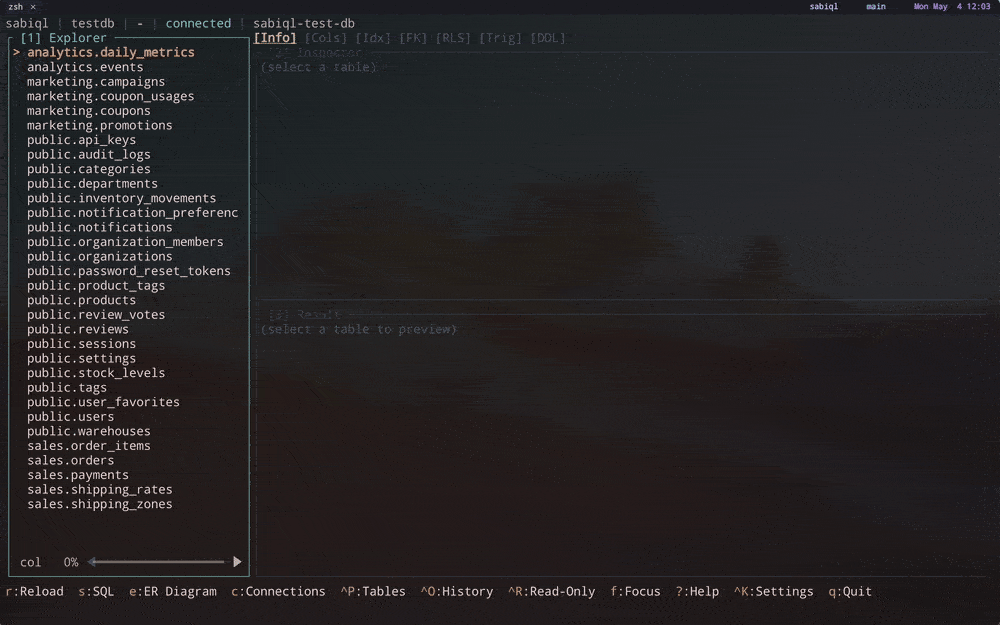Click the main label in top bar

point(876,6)
